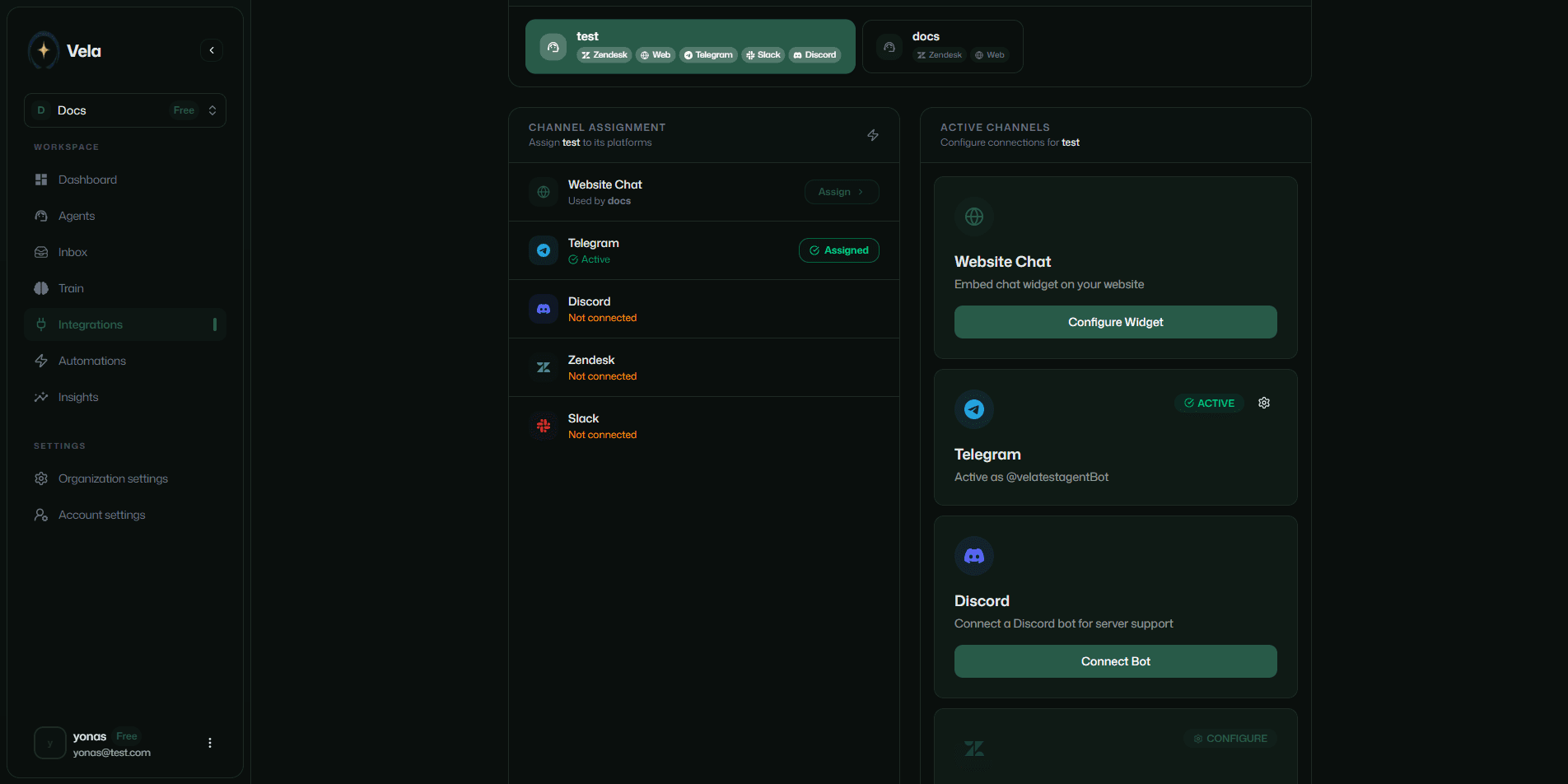Select the Integrations menu item
Screen dimensions: 1568x784
[125, 324]
